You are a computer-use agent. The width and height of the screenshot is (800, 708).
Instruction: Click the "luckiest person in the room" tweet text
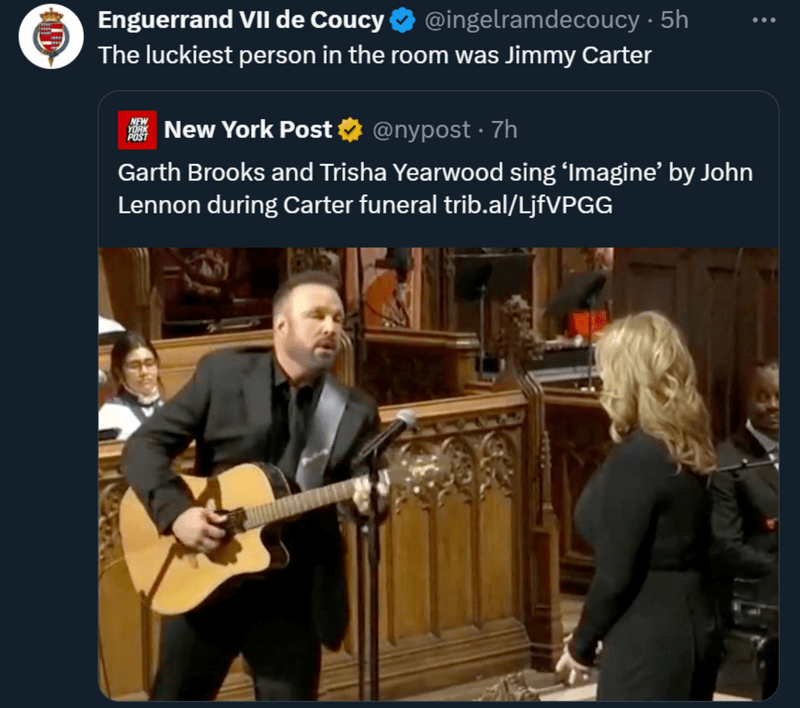374,54
